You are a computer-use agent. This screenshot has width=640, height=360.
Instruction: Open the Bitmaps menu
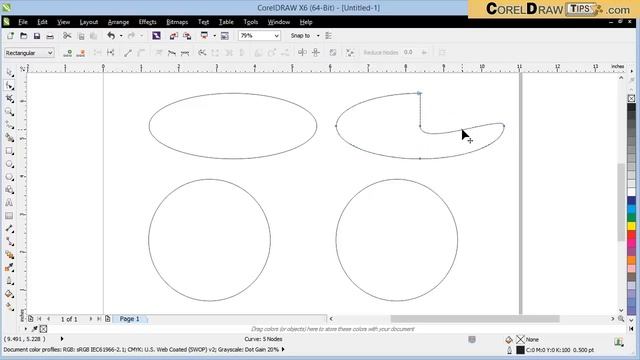point(177,22)
